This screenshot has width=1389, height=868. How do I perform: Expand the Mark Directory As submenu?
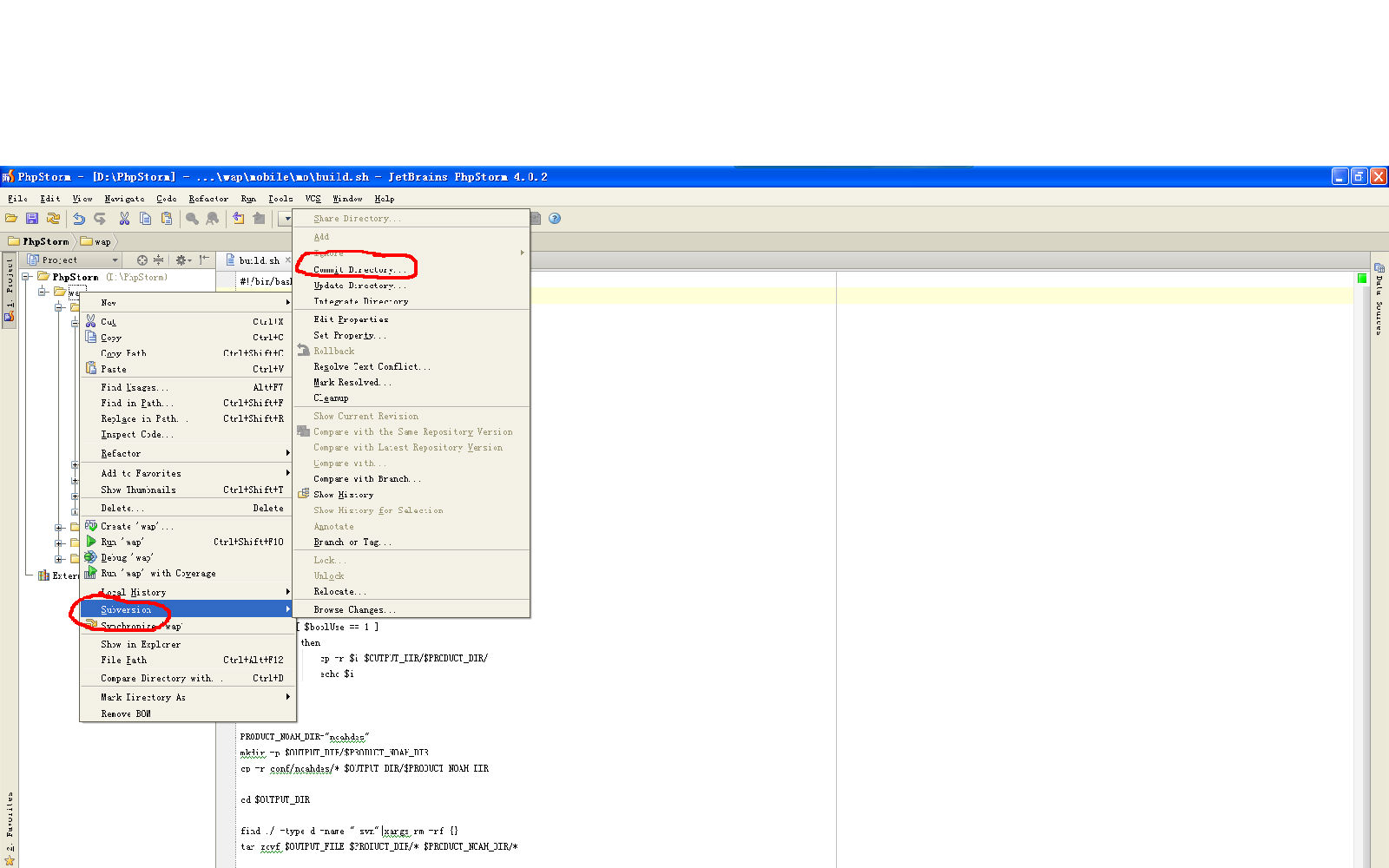click(287, 697)
